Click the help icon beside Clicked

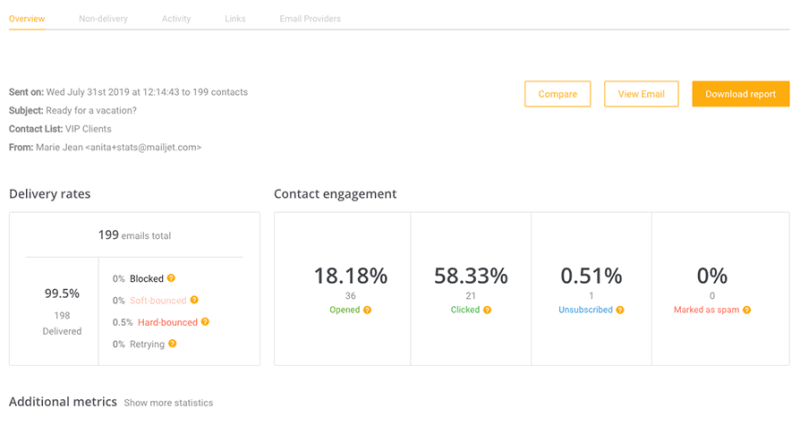(x=487, y=310)
